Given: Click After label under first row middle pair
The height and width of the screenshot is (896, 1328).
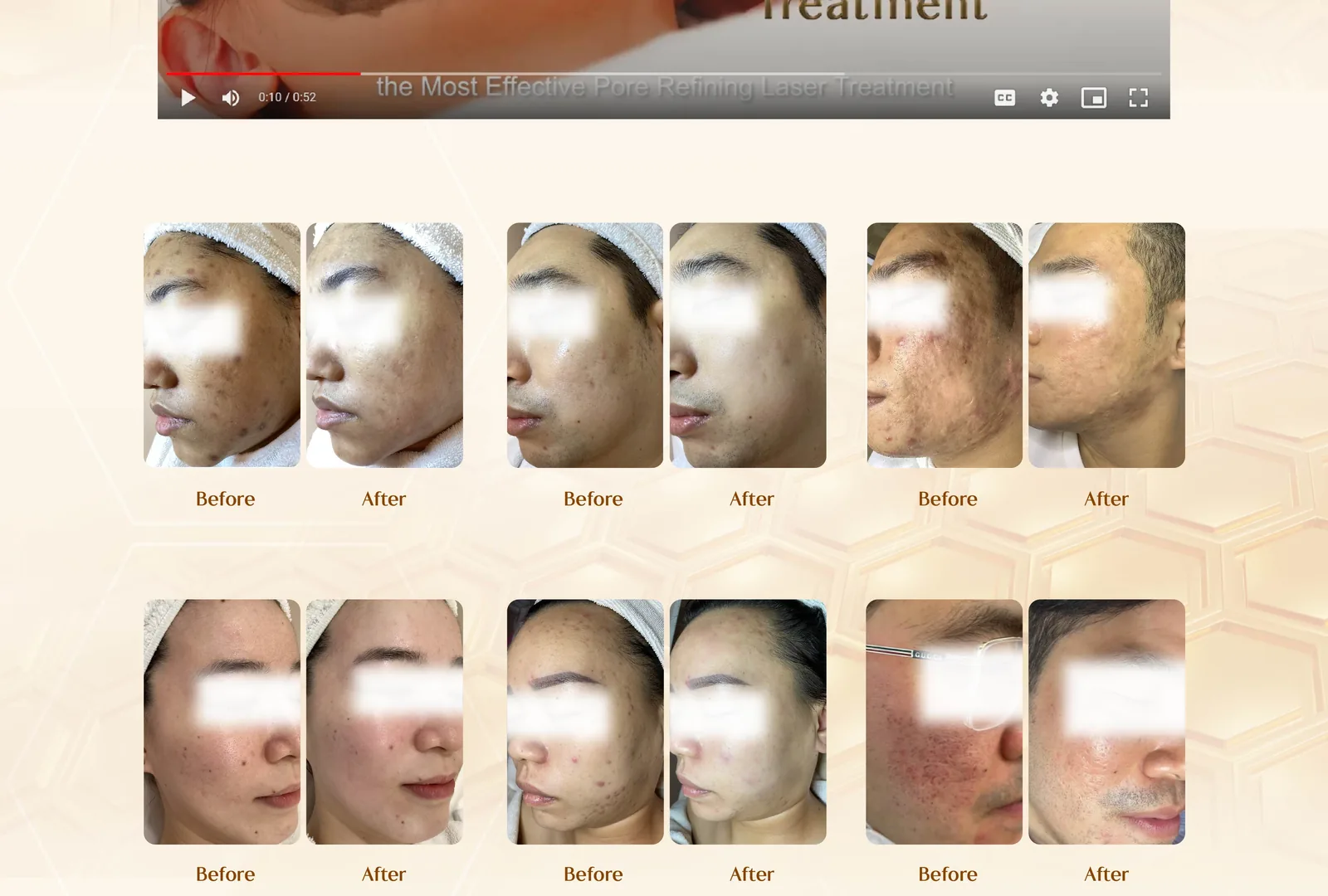Looking at the screenshot, I should 752,499.
